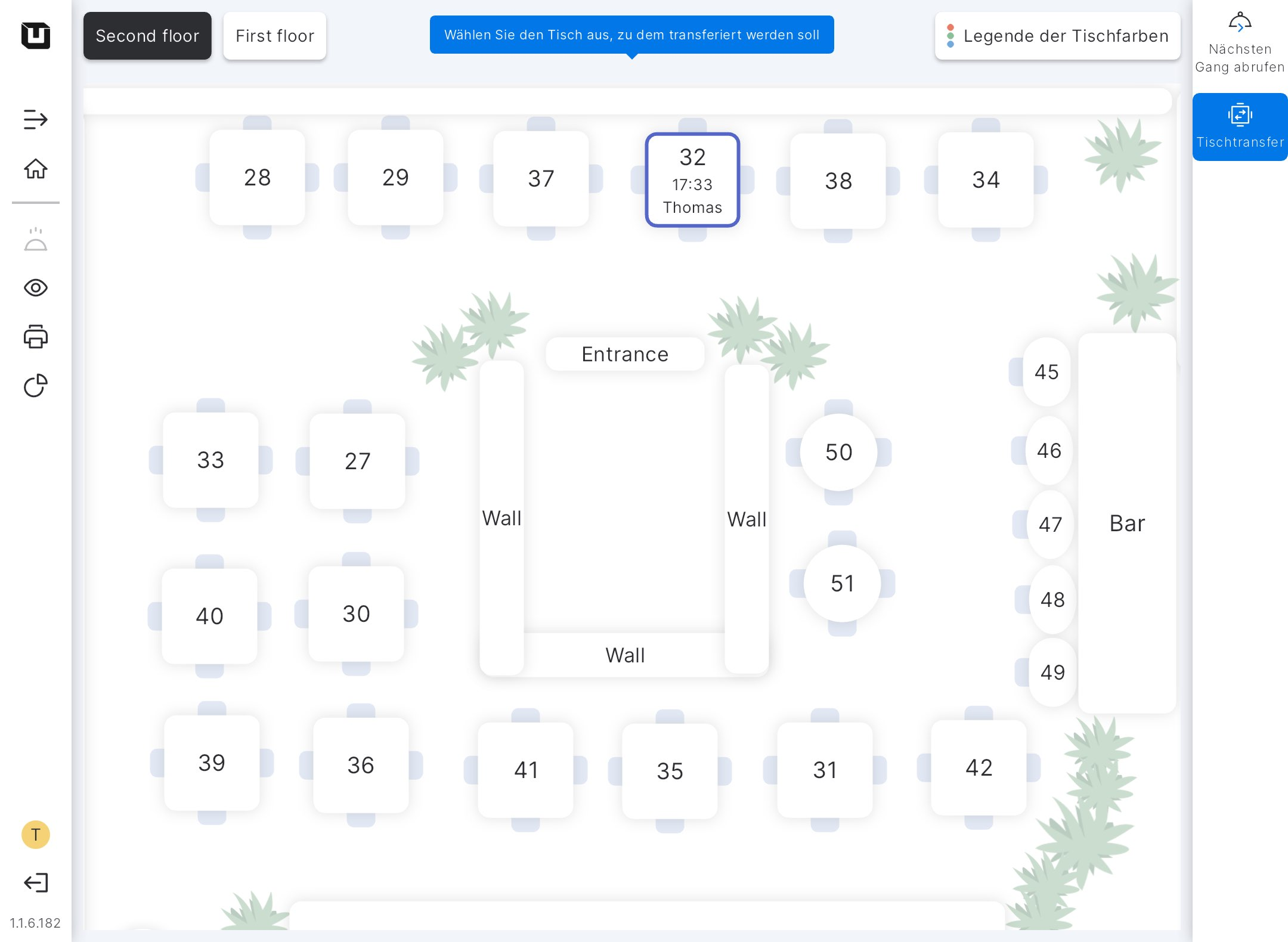
Task: Click the logout arrow icon
Action: (35, 882)
